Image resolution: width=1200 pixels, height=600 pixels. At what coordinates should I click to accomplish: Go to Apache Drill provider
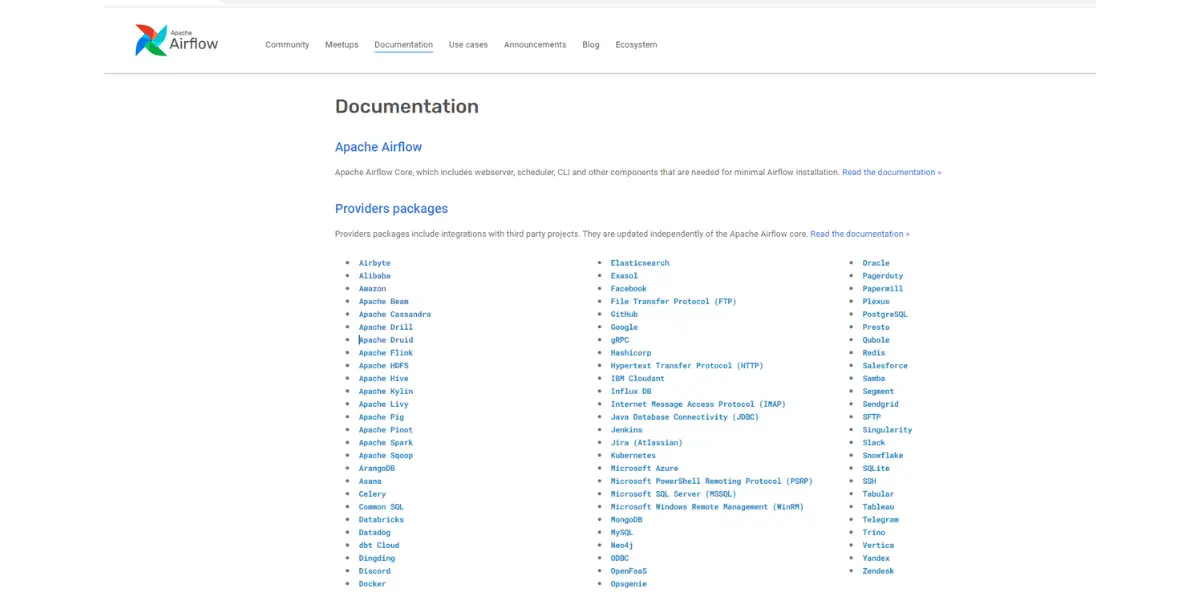pos(386,327)
